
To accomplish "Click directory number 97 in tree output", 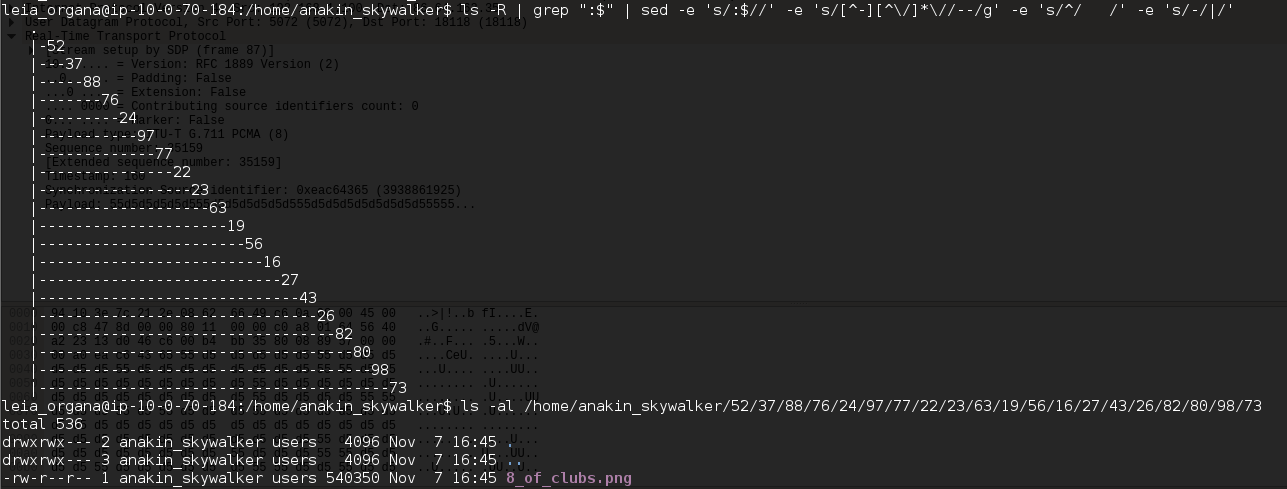I will tap(147, 136).
